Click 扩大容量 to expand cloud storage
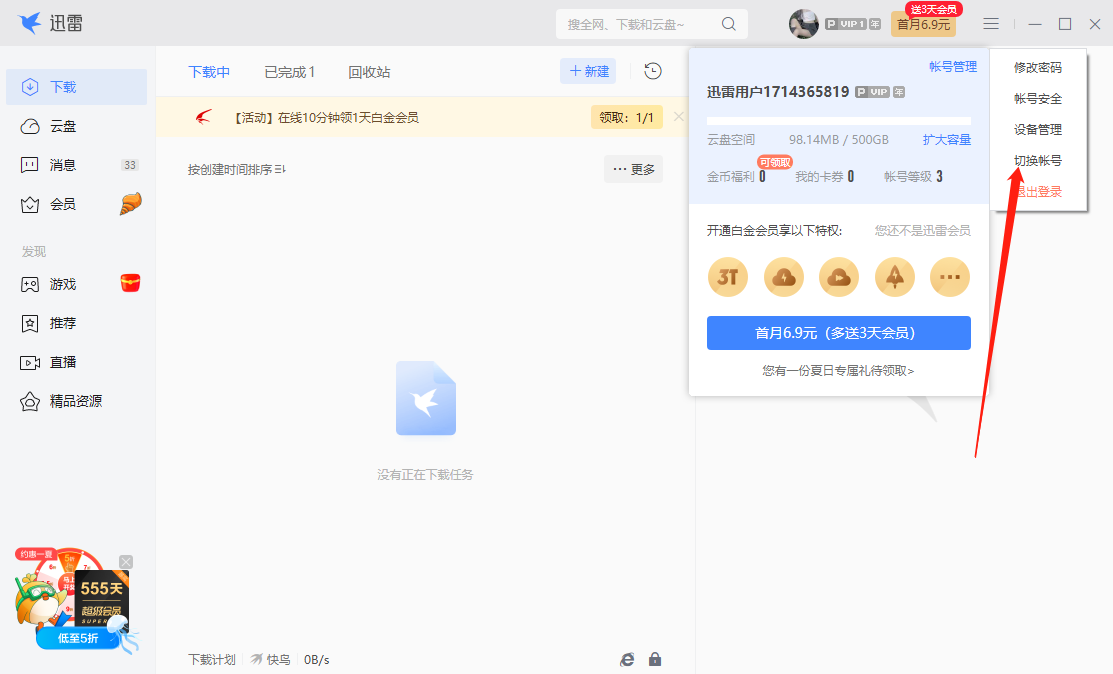 (948, 140)
